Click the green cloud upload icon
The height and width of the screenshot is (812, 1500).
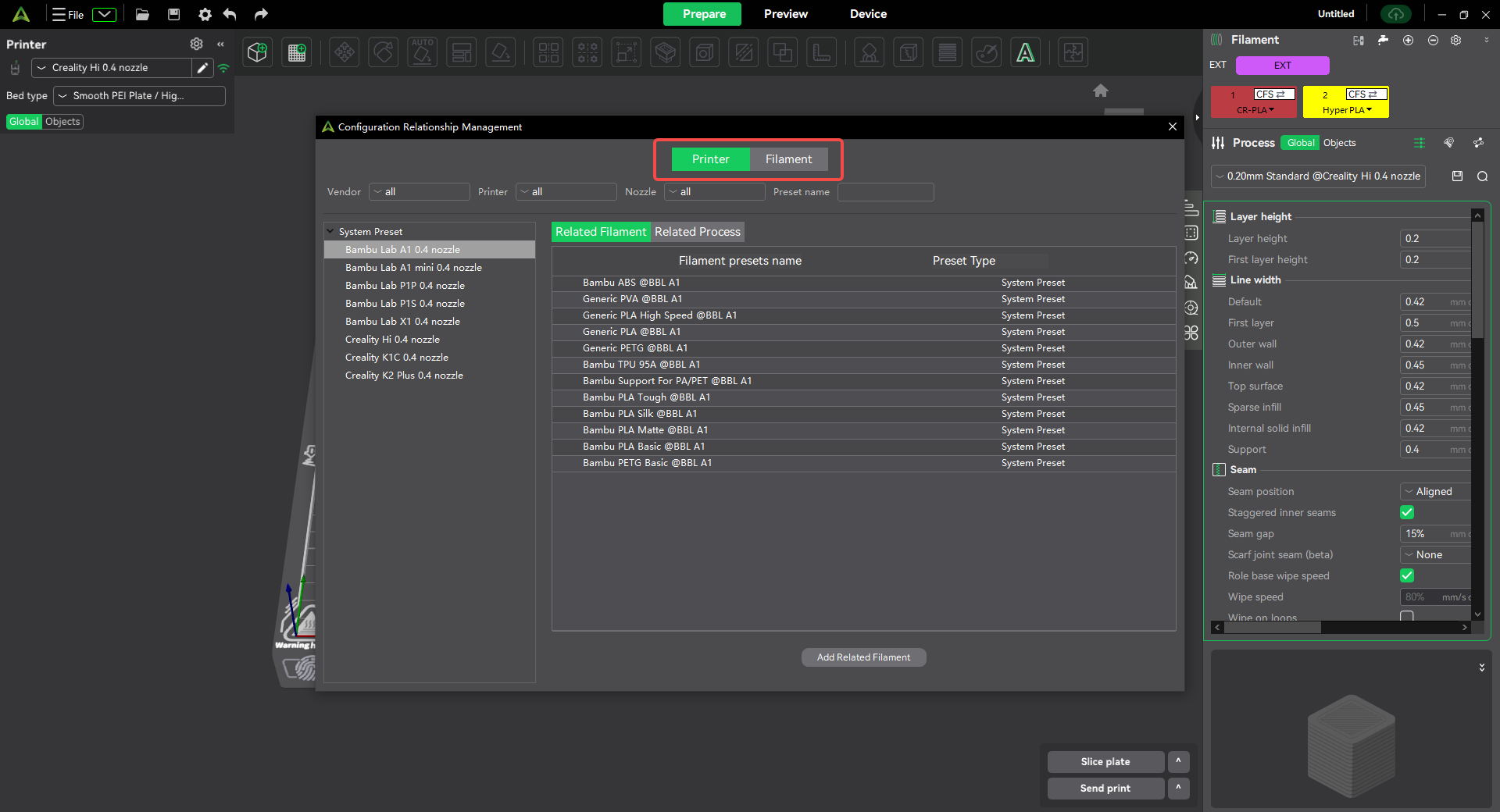point(1396,14)
